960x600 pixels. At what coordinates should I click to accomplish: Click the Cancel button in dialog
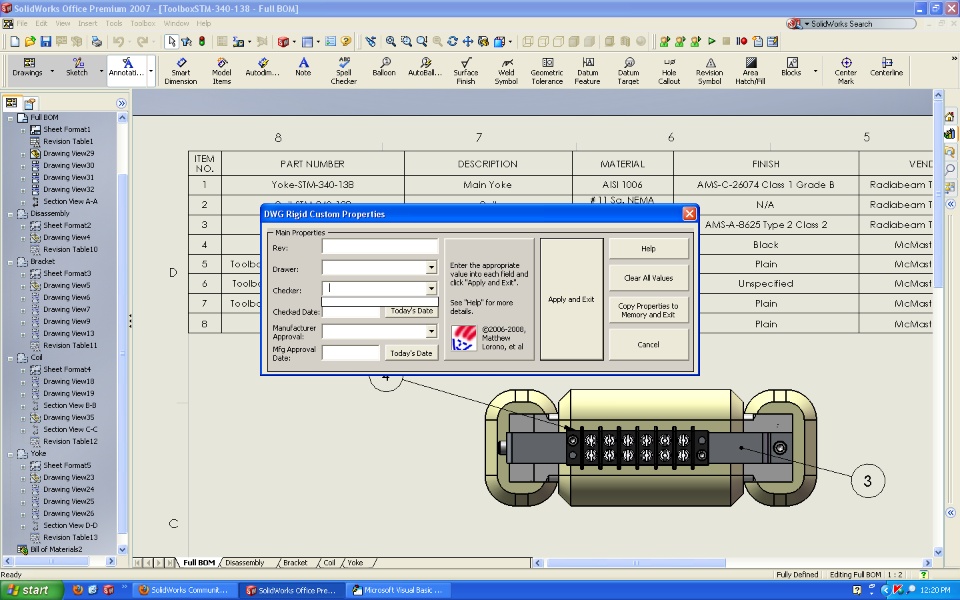[648, 345]
